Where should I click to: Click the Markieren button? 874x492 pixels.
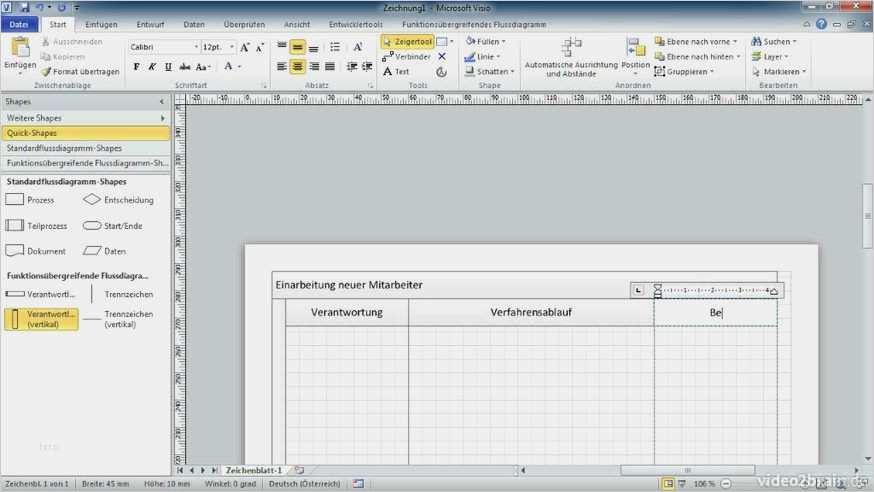pyautogui.click(x=779, y=72)
